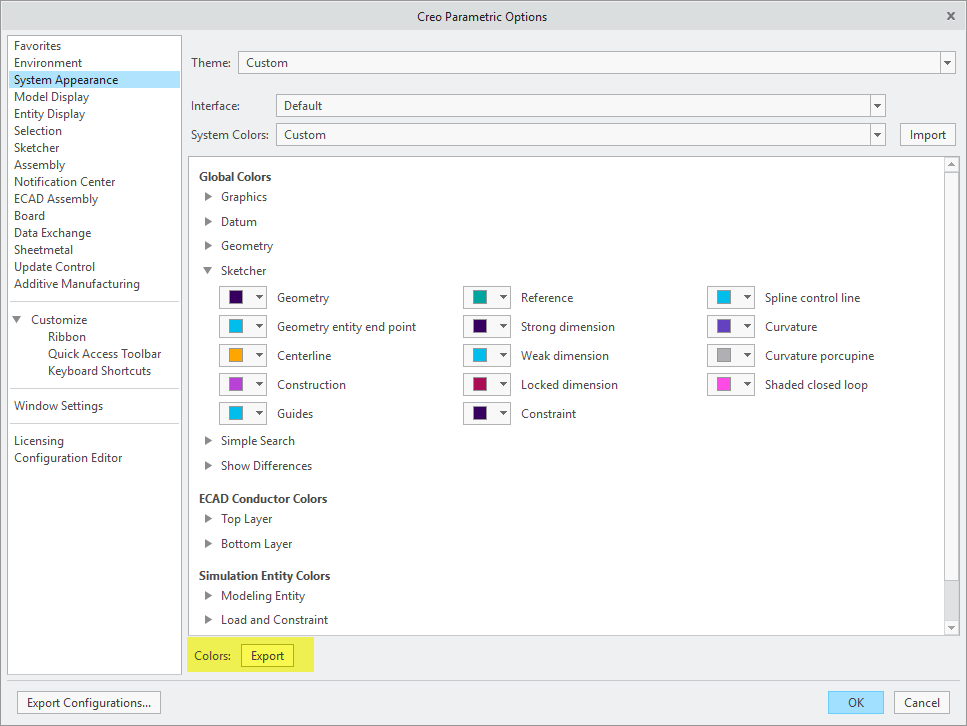Collapse the Customize tree in the sidebar
Image resolution: width=967 pixels, height=726 pixels.
tap(17, 320)
